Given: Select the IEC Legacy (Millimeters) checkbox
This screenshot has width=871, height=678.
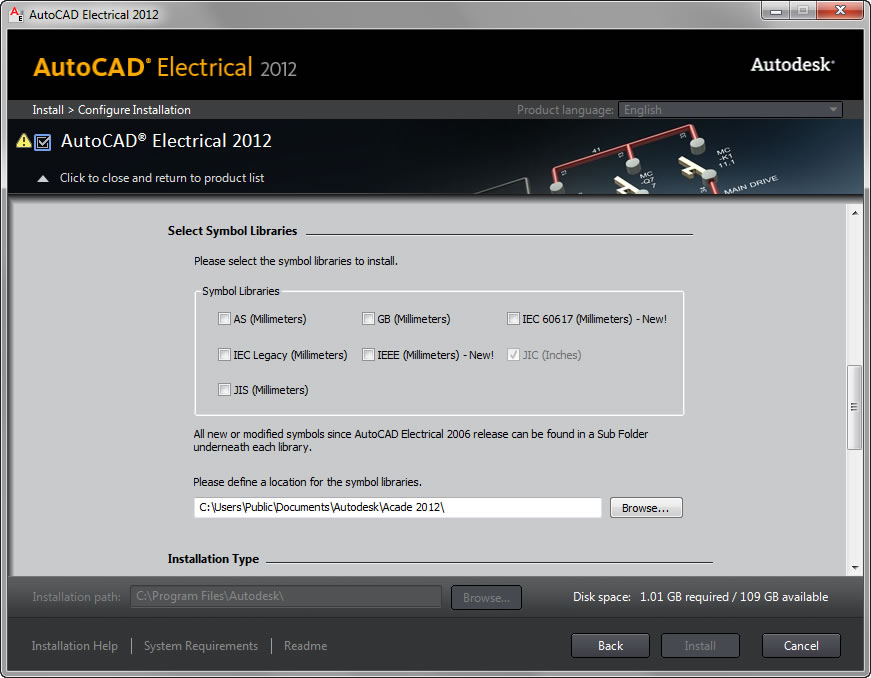Looking at the screenshot, I should [224, 354].
